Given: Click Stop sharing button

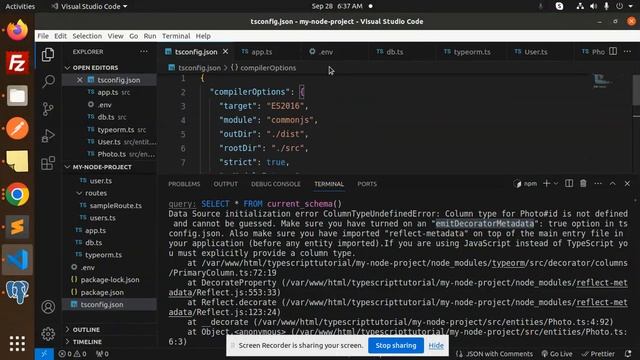Looking at the screenshot, I should coord(396,345).
